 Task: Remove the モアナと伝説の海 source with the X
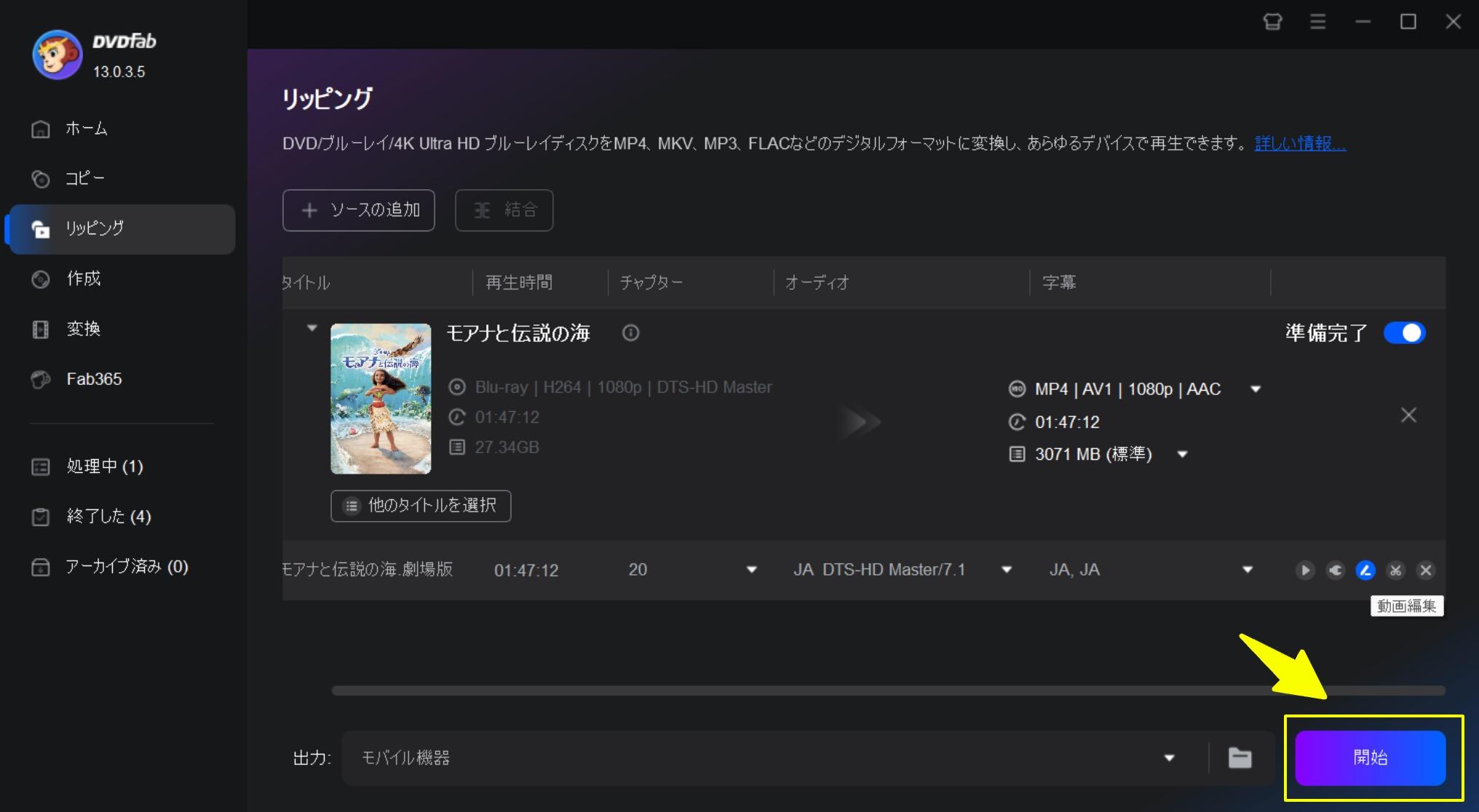pyautogui.click(x=1408, y=415)
